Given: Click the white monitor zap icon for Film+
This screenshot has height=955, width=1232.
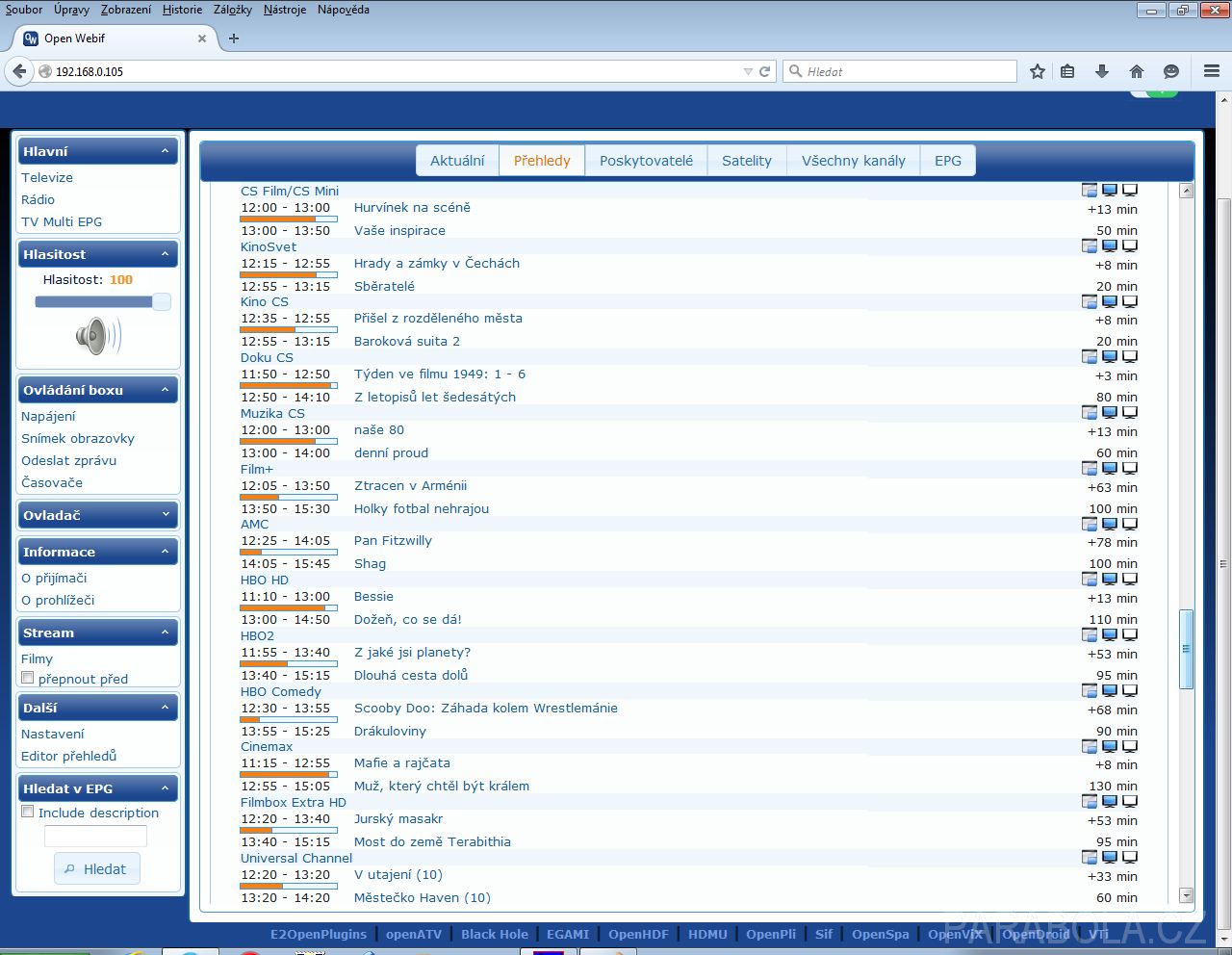Looking at the screenshot, I should [1130, 469].
